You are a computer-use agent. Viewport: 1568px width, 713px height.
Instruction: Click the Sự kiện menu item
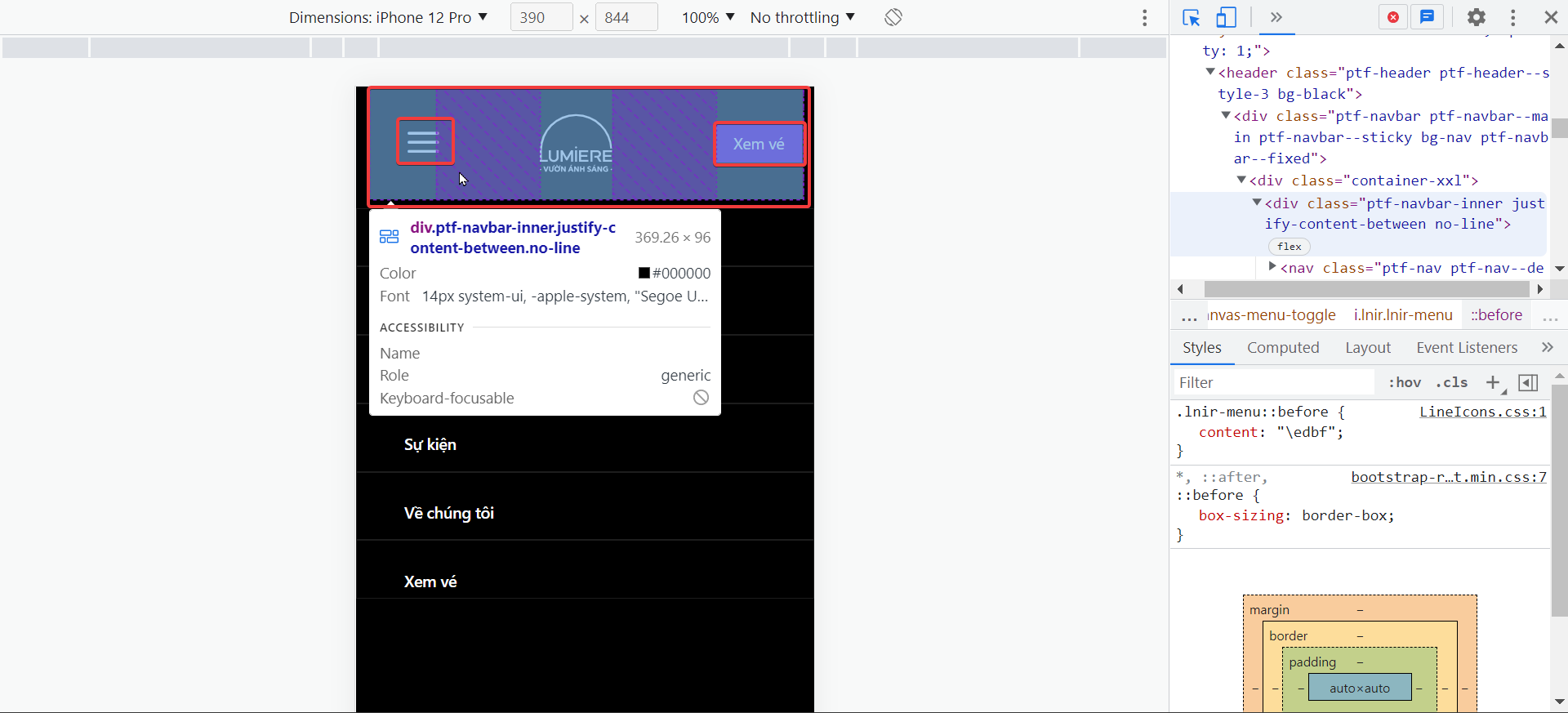[x=430, y=444]
